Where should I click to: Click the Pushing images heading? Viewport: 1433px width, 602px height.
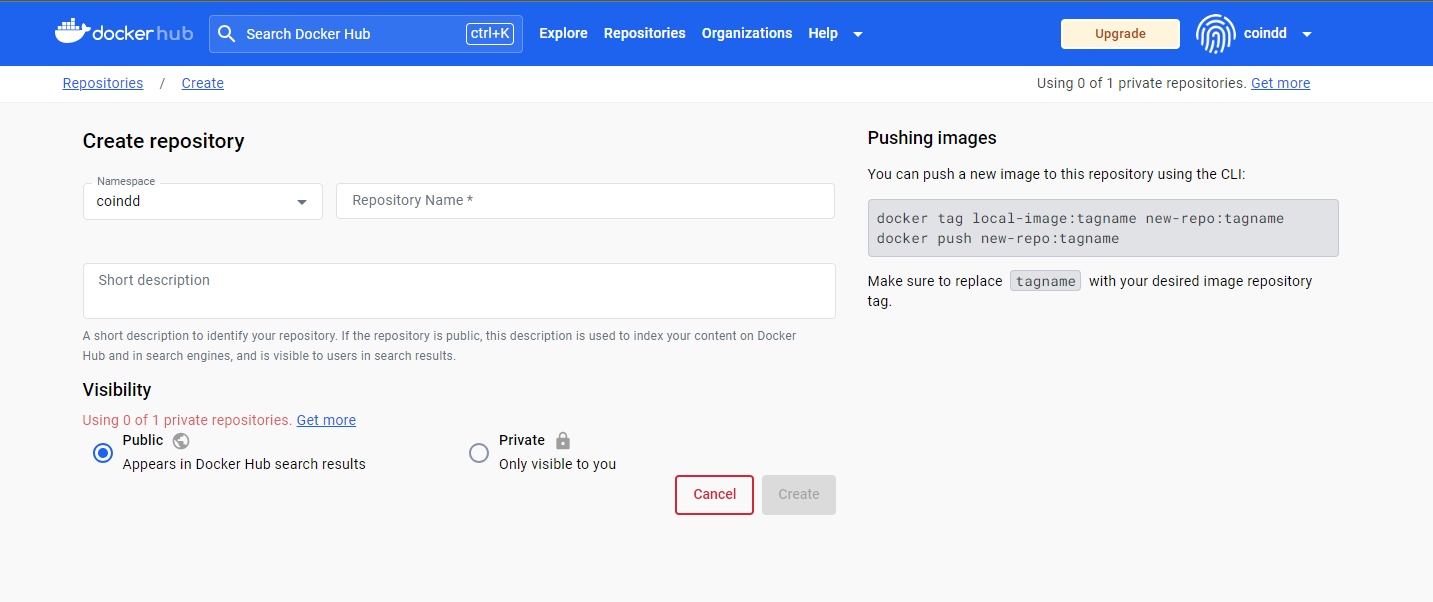(932, 138)
